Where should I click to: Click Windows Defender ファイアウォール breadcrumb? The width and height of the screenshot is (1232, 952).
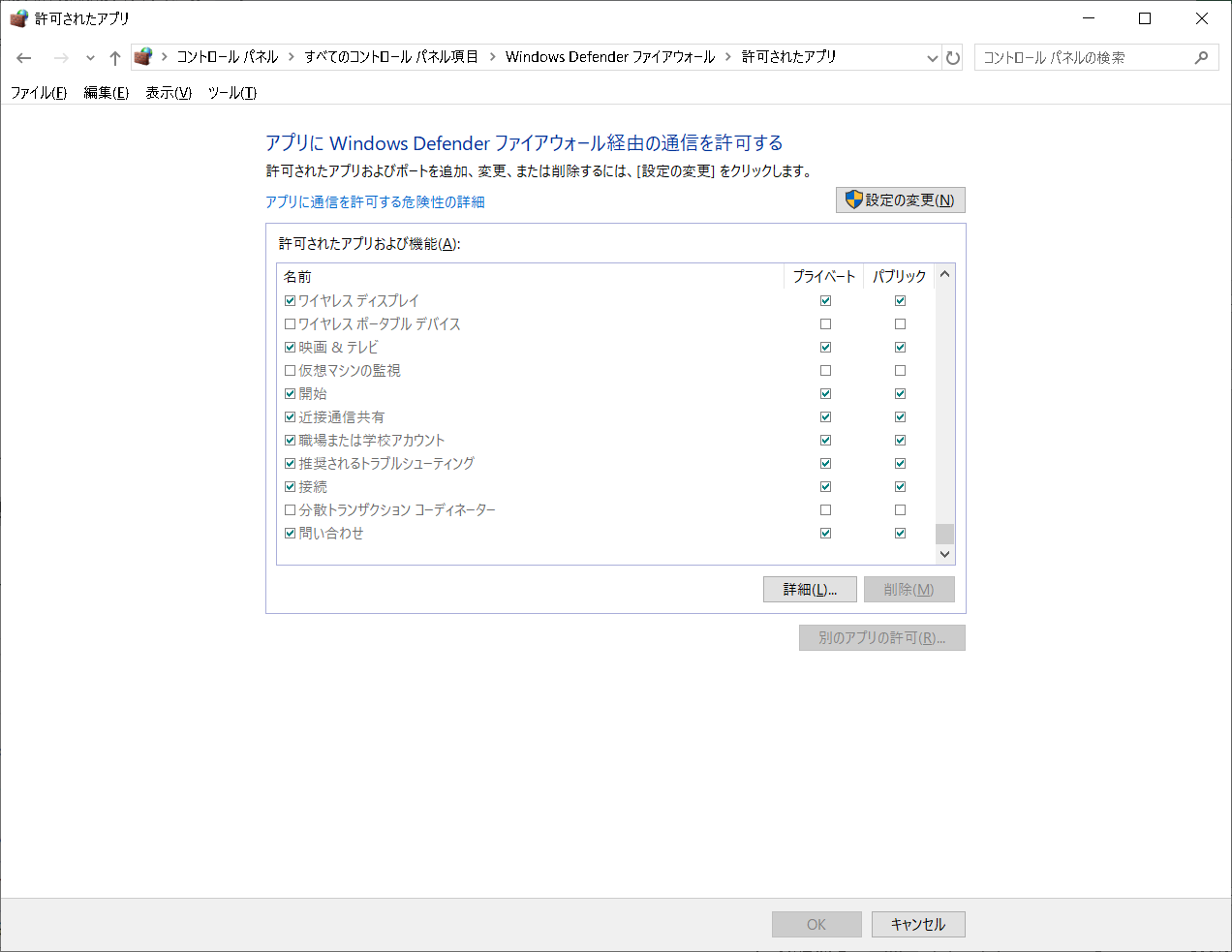click(x=610, y=57)
